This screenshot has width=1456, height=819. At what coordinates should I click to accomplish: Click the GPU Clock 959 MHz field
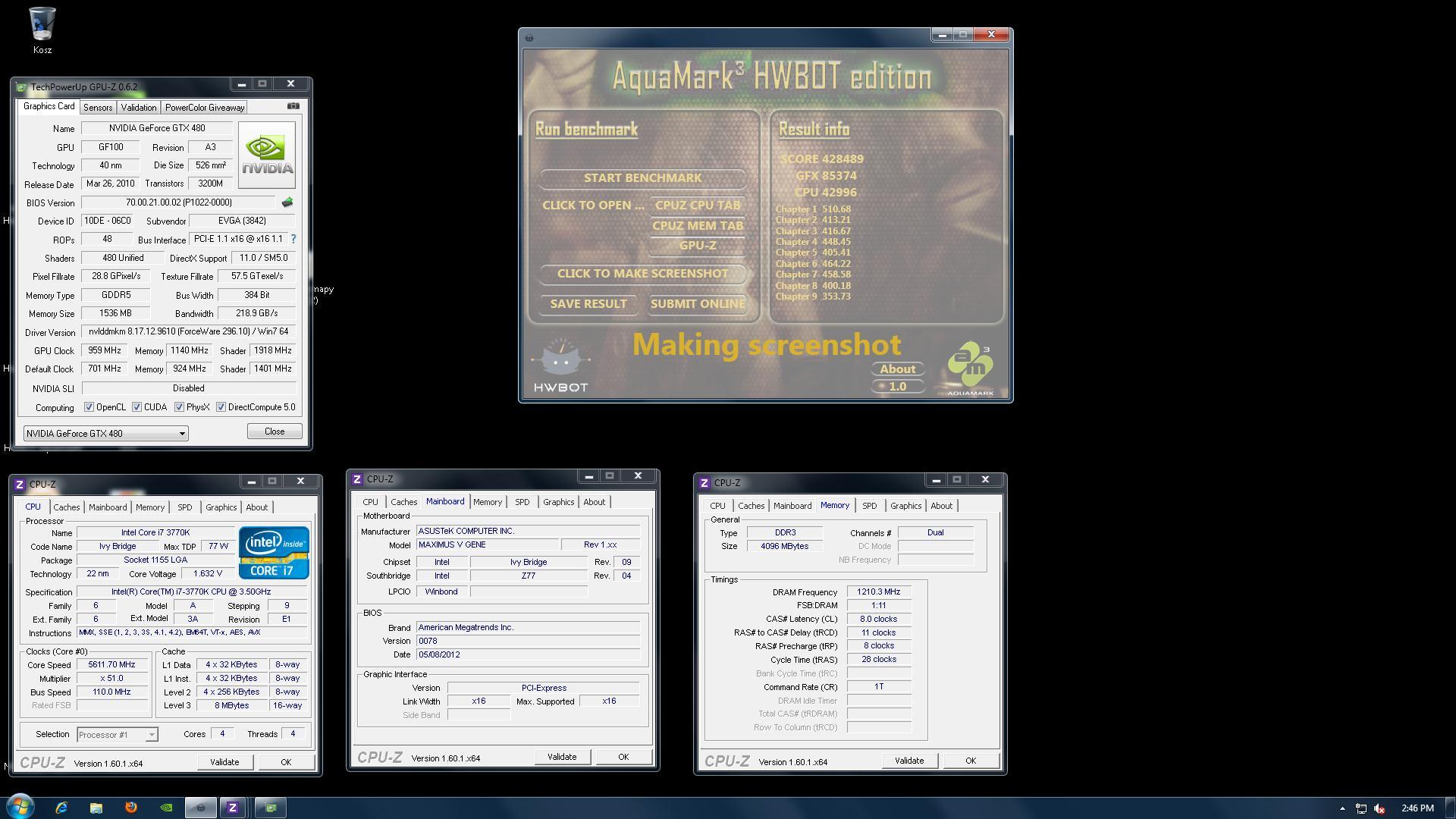[x=104, y=351]
